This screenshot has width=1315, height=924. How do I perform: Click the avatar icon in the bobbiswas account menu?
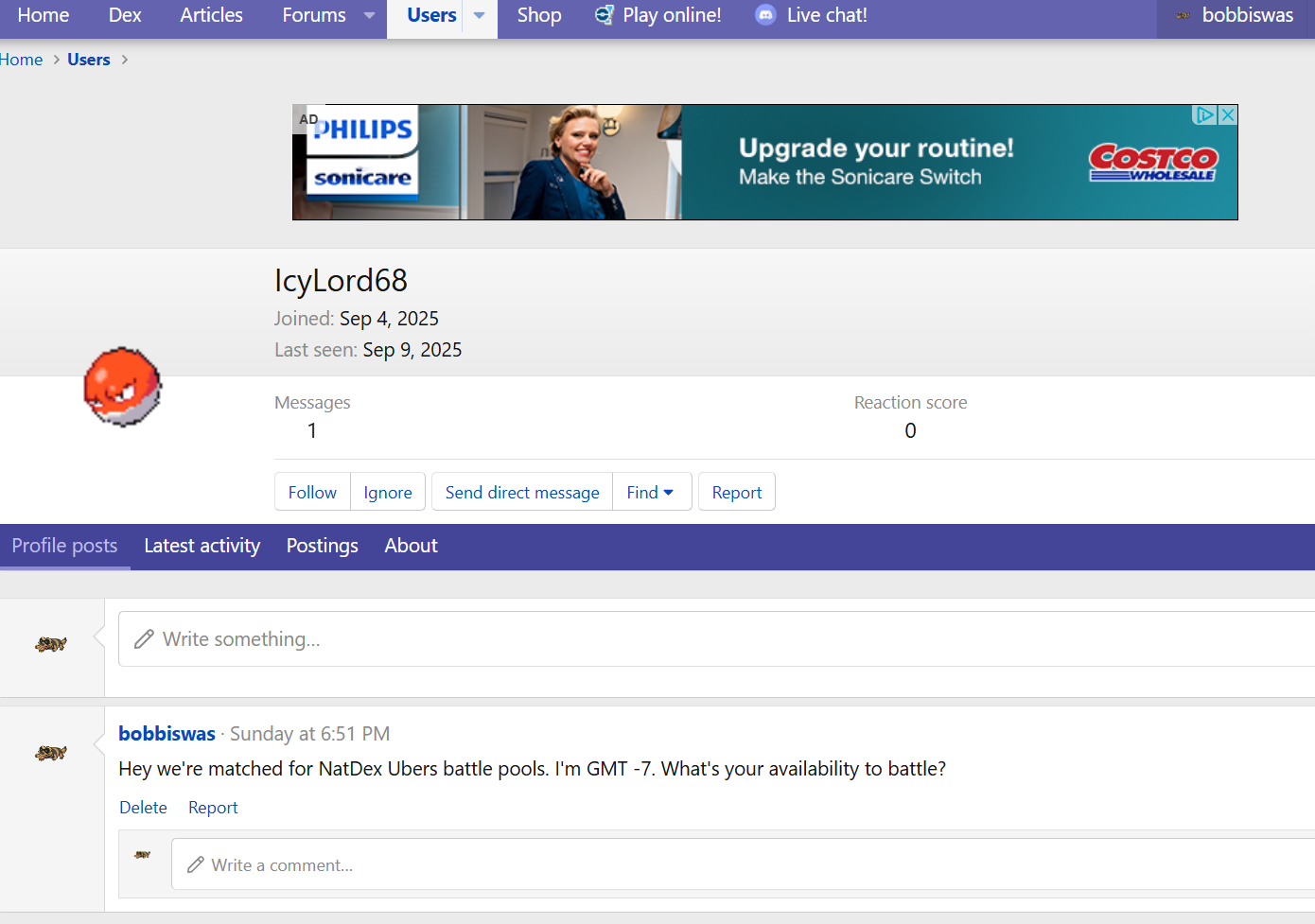[x=1183, y=15]
